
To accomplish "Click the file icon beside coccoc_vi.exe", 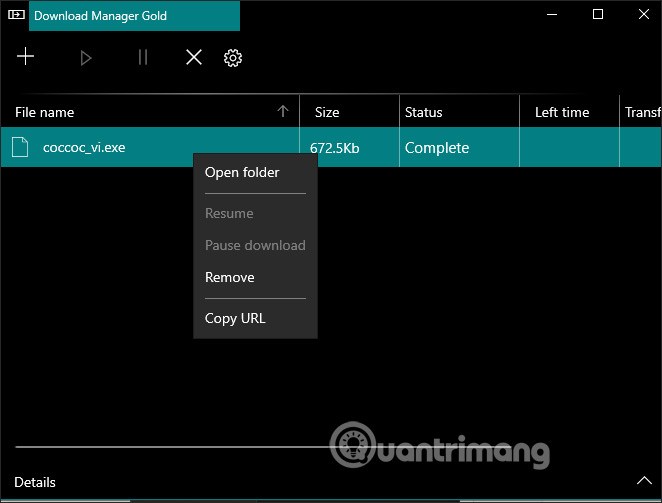I will click(x=20, y=147).
